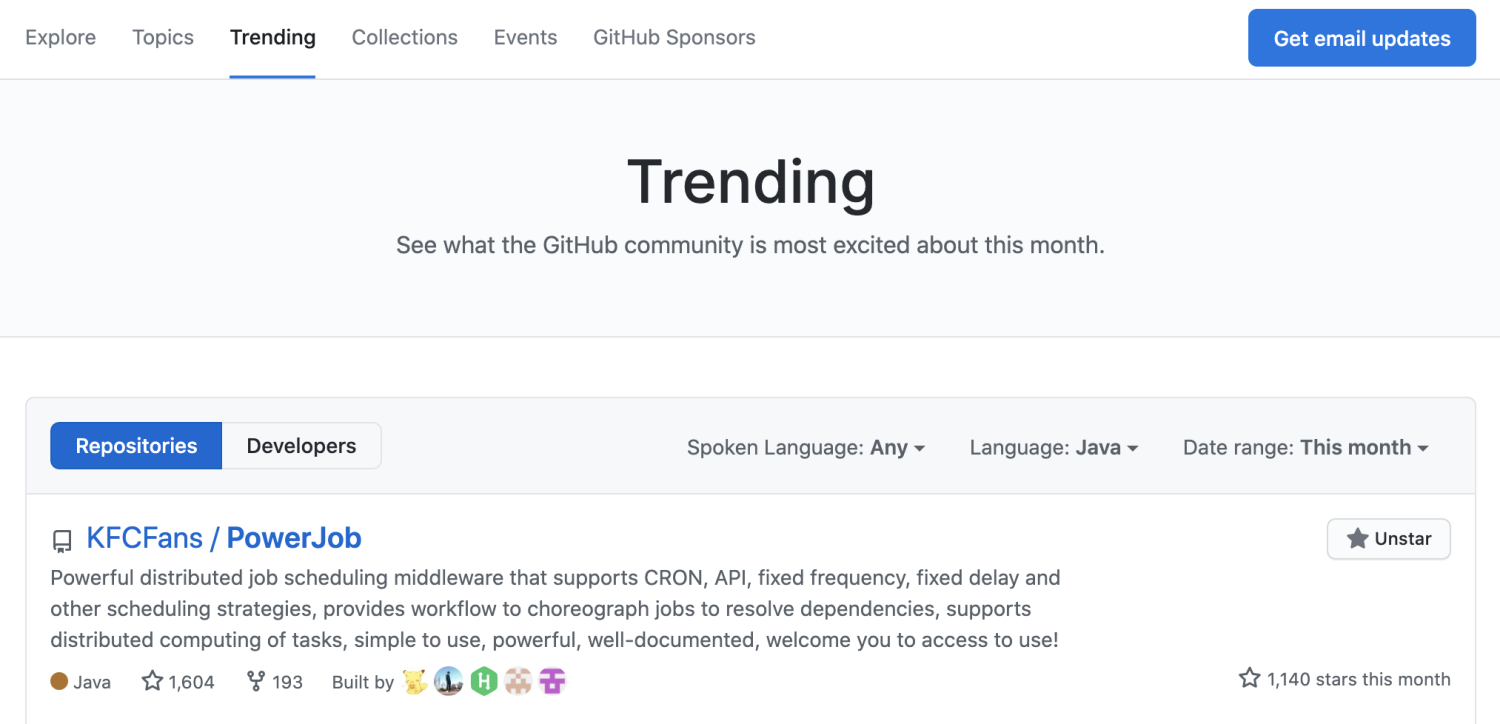Click the Get email updates button
Image resolution: width=1500 pixels, height=724 pixels.
click(1362, 38)
